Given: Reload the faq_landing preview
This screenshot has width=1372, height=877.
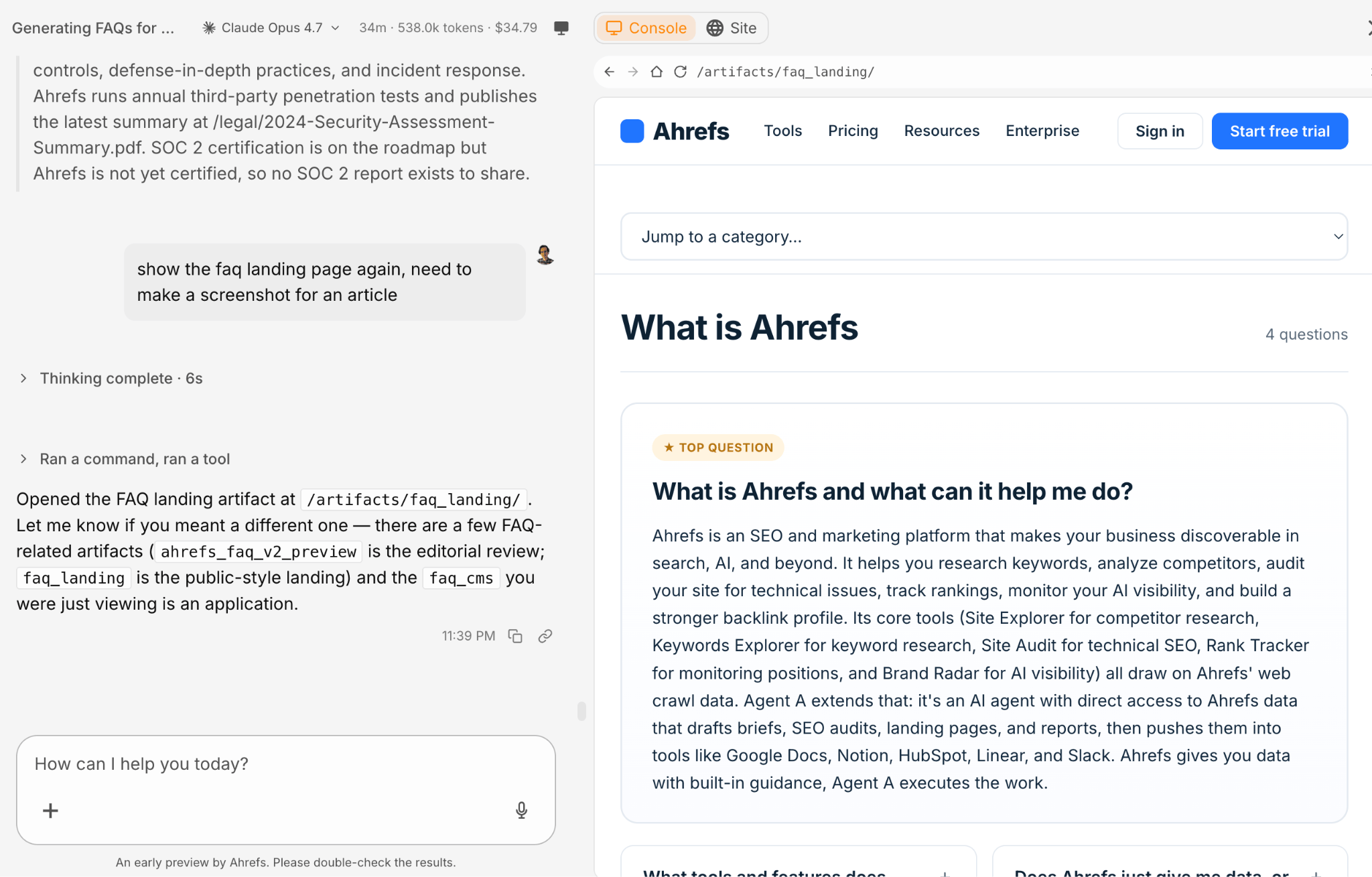Looking at the screenshot, I should click(680, 72).
